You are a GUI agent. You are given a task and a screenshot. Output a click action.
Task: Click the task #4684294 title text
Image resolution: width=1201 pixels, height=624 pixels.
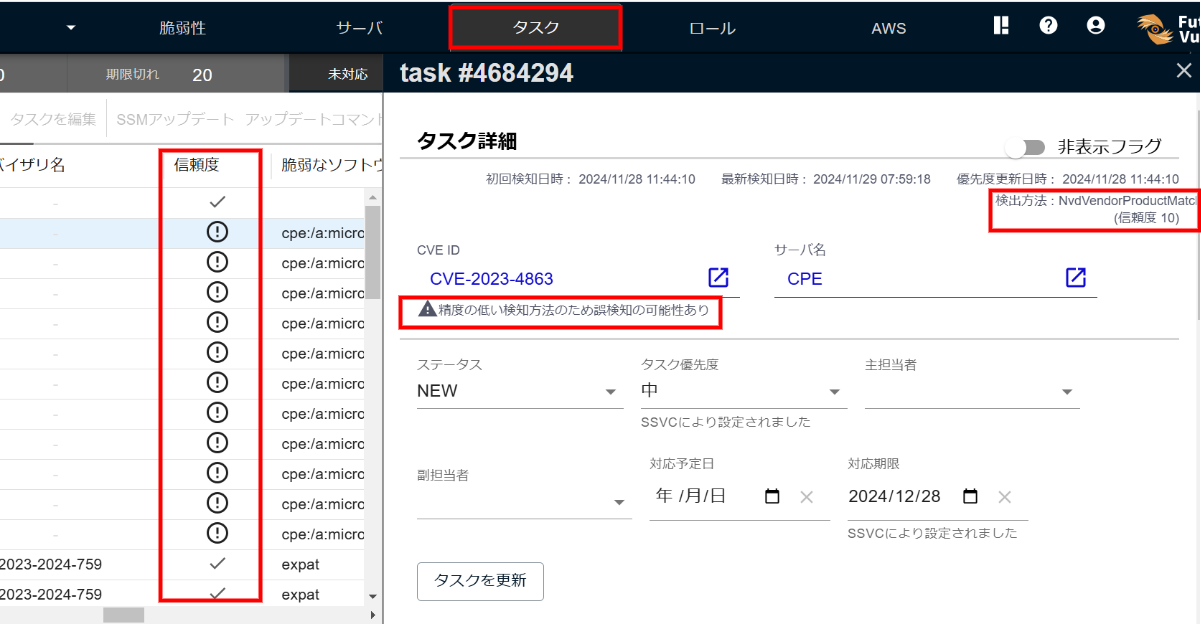487,72
